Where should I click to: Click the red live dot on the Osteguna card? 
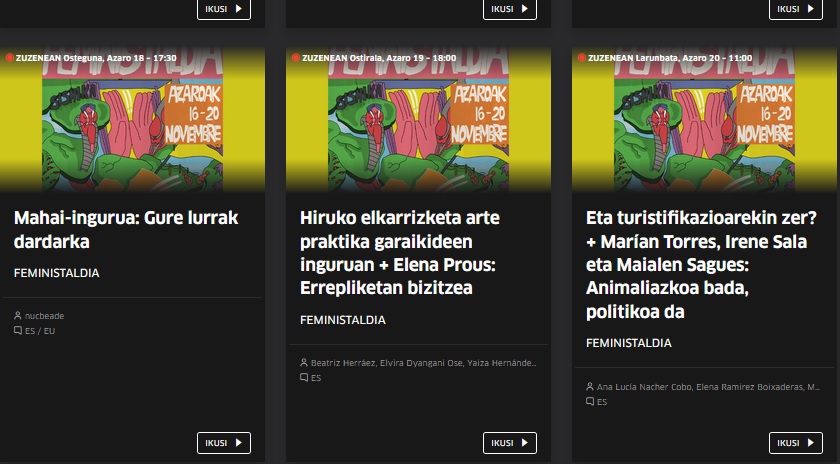click(x=10, y=58)
